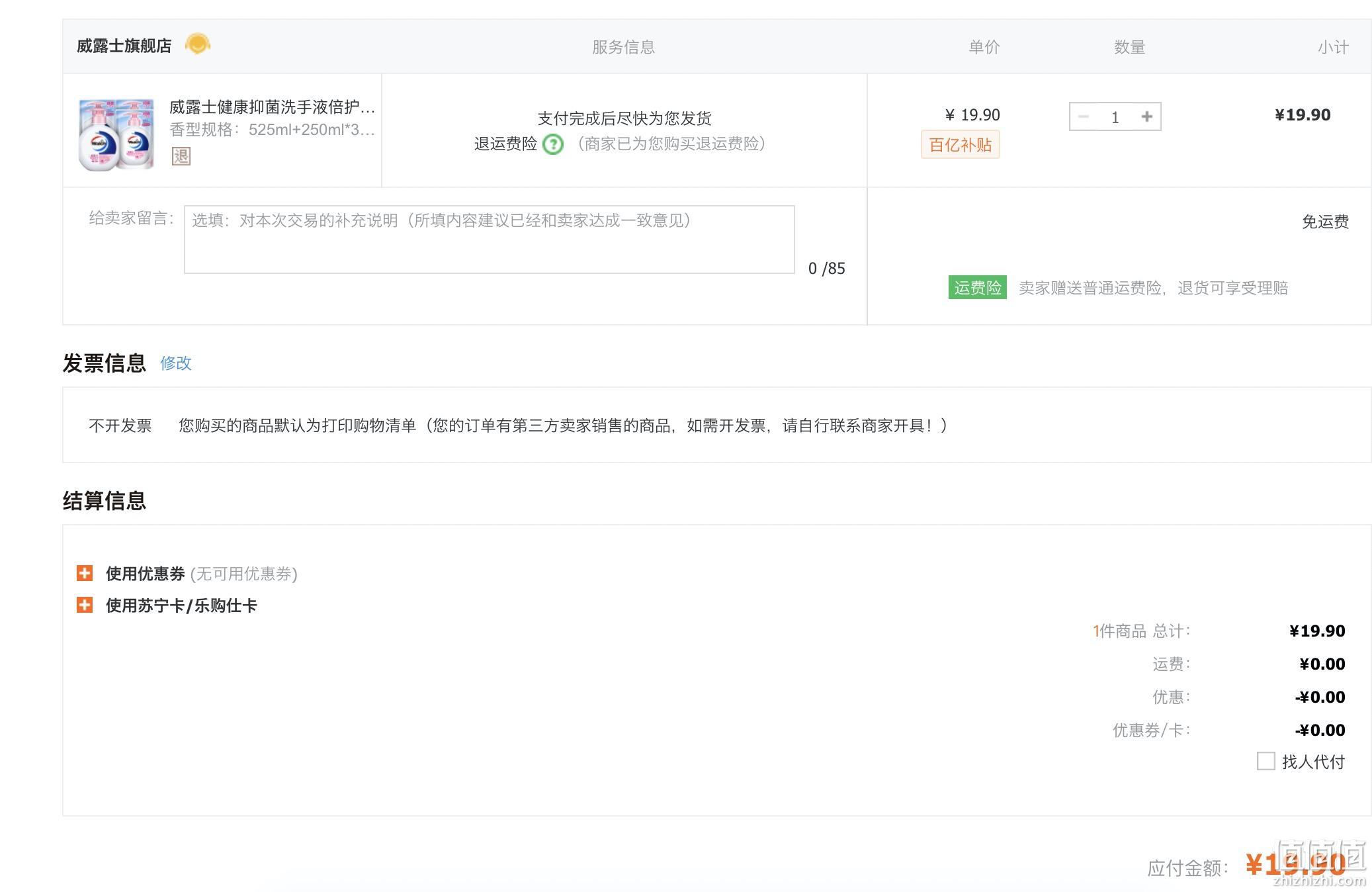Click the 卖家赠送普通运费险 description text
The width and height of the screenshot is (1372, 892).
(x=1153, y=288)
